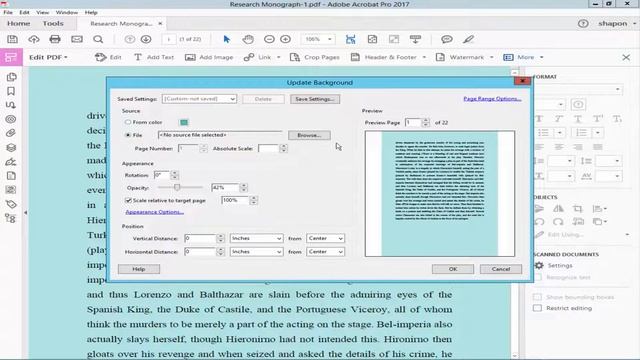The width and height of the screenshot is (640, 360).
Task: Open the Edit menu
Action: point(24,13)
